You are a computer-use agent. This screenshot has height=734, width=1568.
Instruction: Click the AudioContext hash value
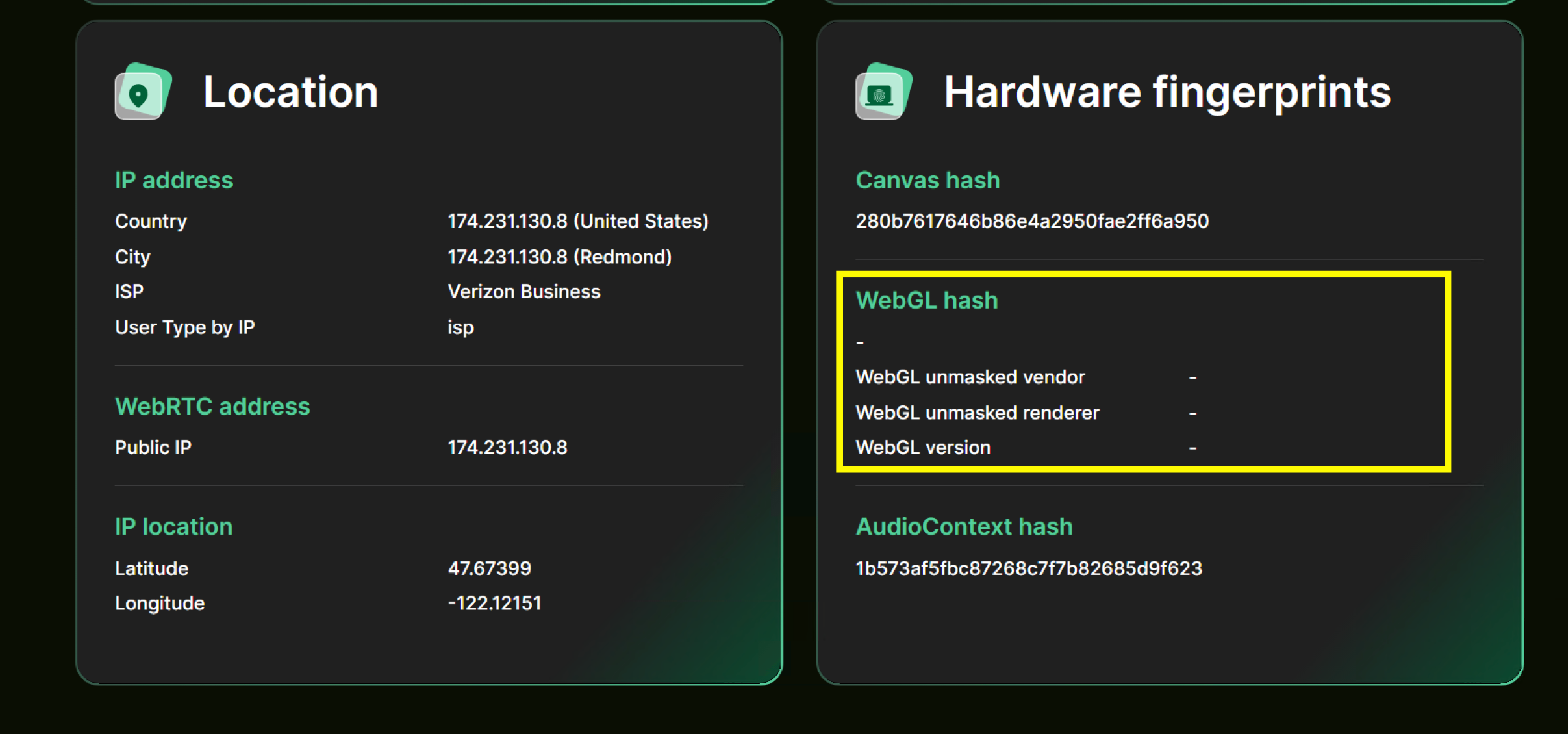tap(1029, 568)
